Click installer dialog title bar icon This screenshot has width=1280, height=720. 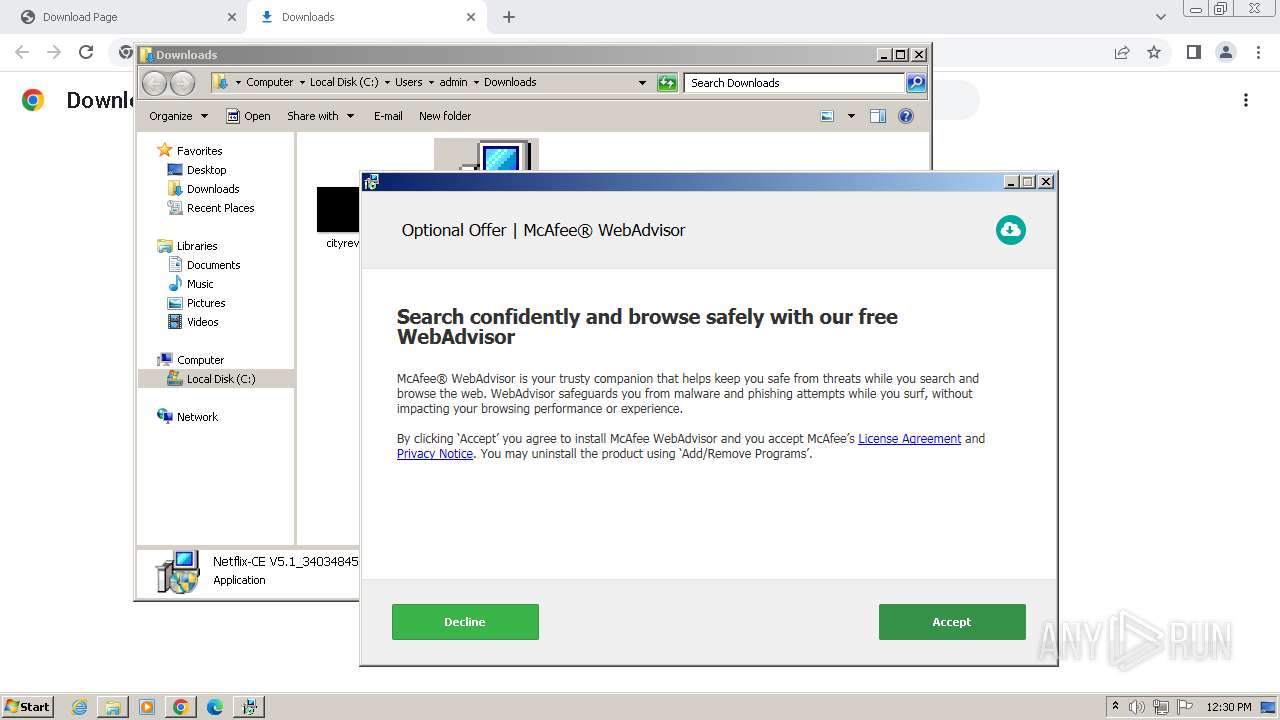372,182
